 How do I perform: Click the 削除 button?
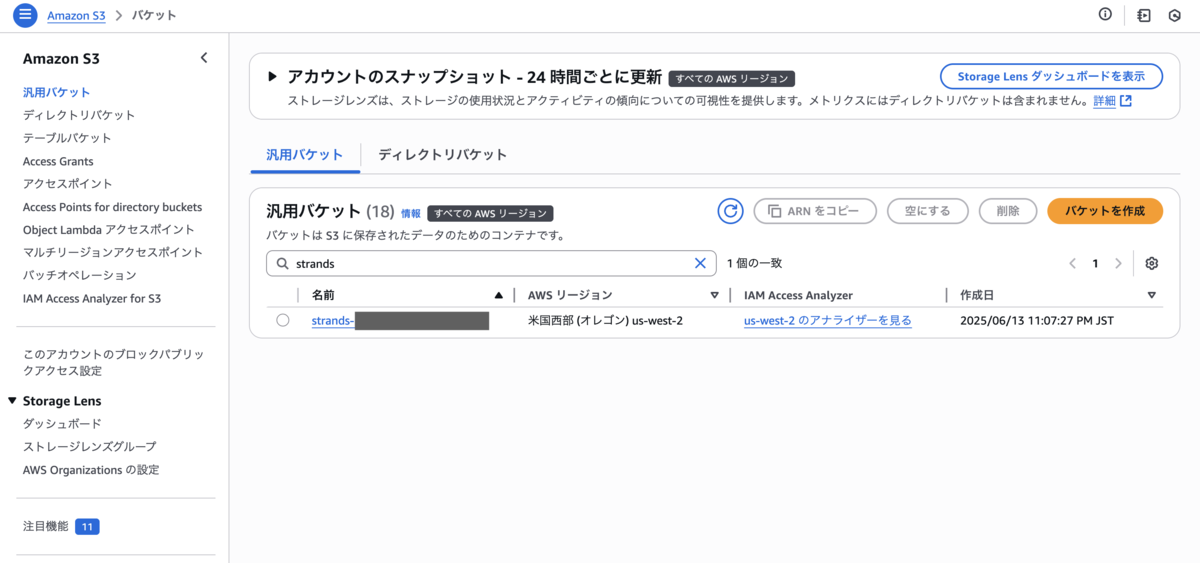click(x=1008, y=211)
